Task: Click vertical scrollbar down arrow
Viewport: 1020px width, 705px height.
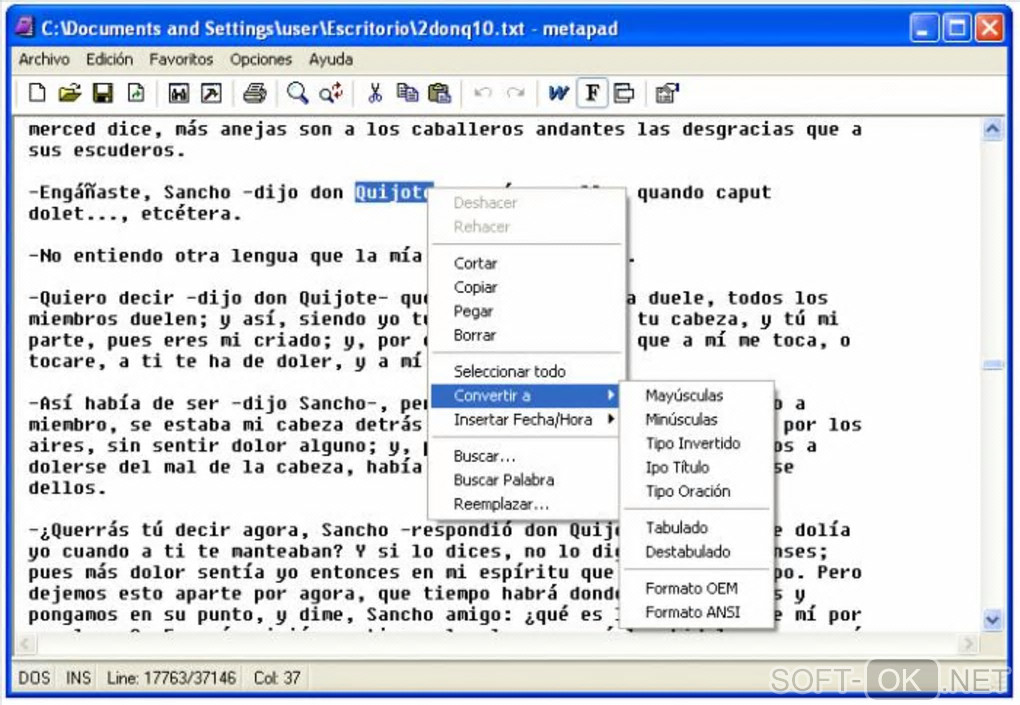Action: click(x=992, y=620)
